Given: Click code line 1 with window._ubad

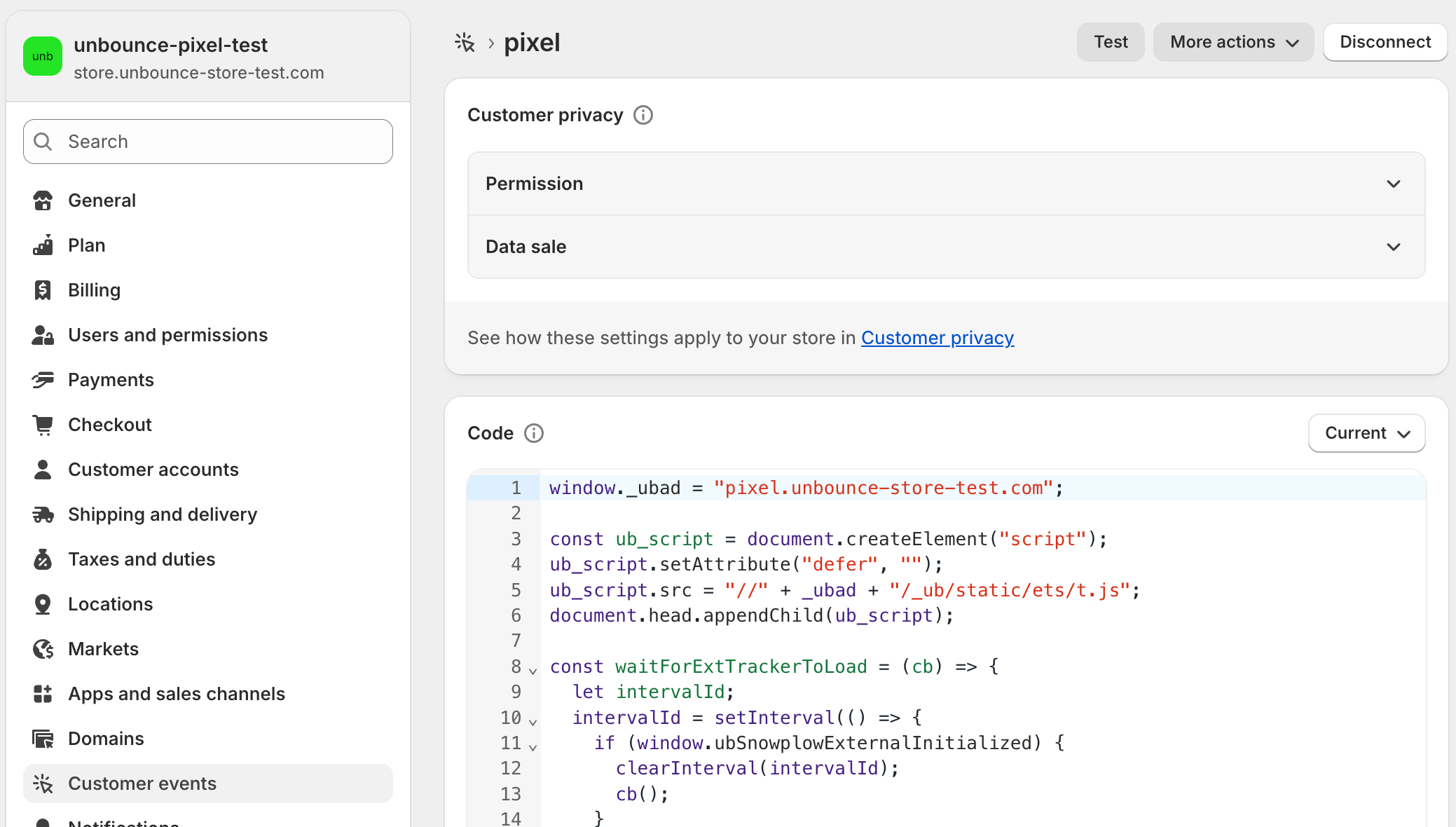Looking at the screenshot, I should coord(806,488).
